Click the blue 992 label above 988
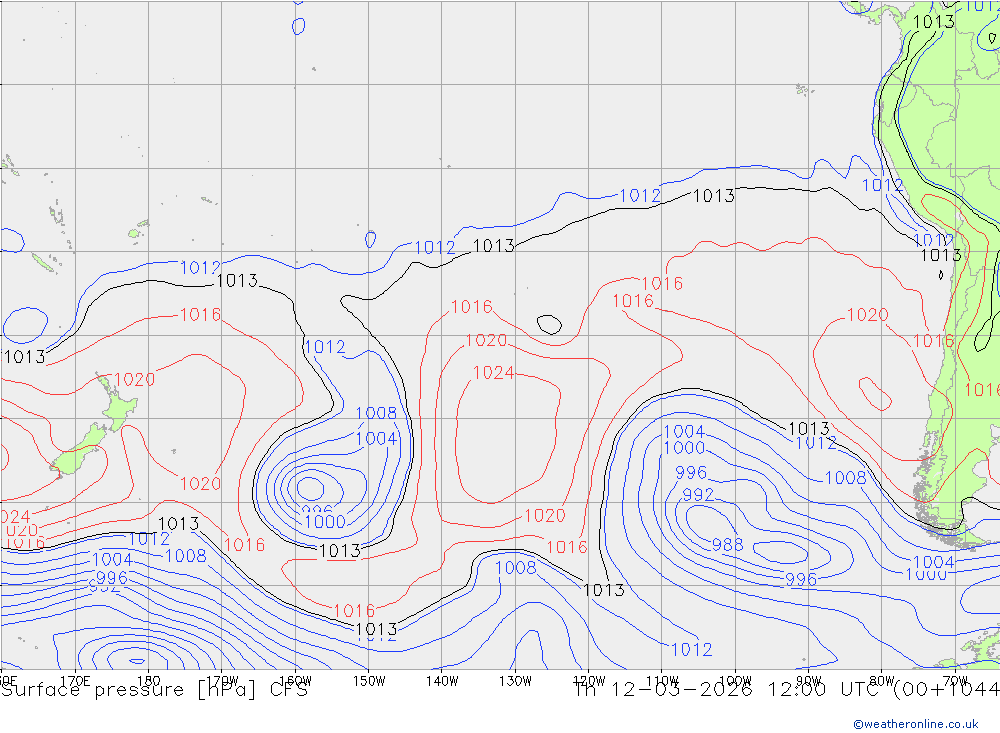This screenshot has width=1000, height=733. [x=698, y=495]
